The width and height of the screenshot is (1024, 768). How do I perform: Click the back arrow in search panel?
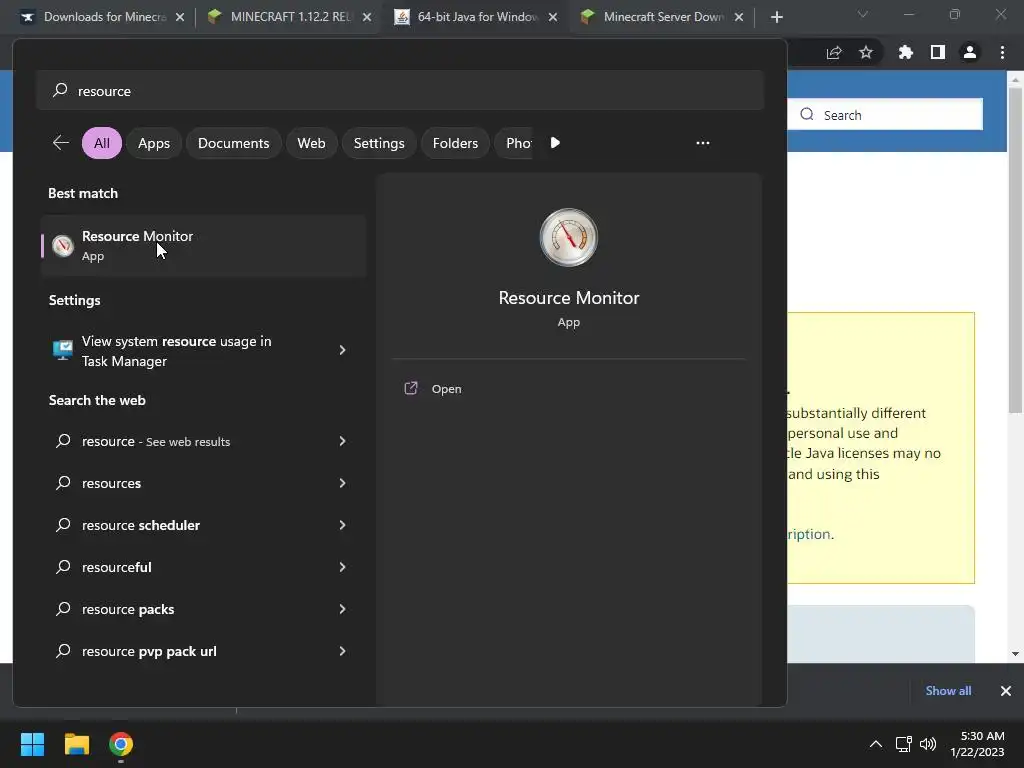point(61,143)
